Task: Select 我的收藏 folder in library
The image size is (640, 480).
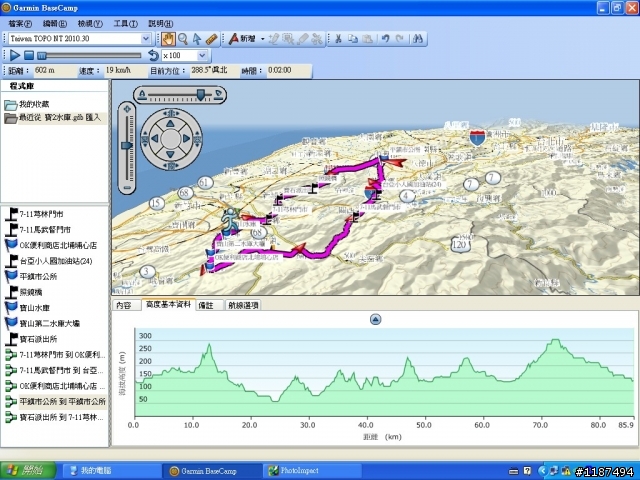Action: point(34,104)
